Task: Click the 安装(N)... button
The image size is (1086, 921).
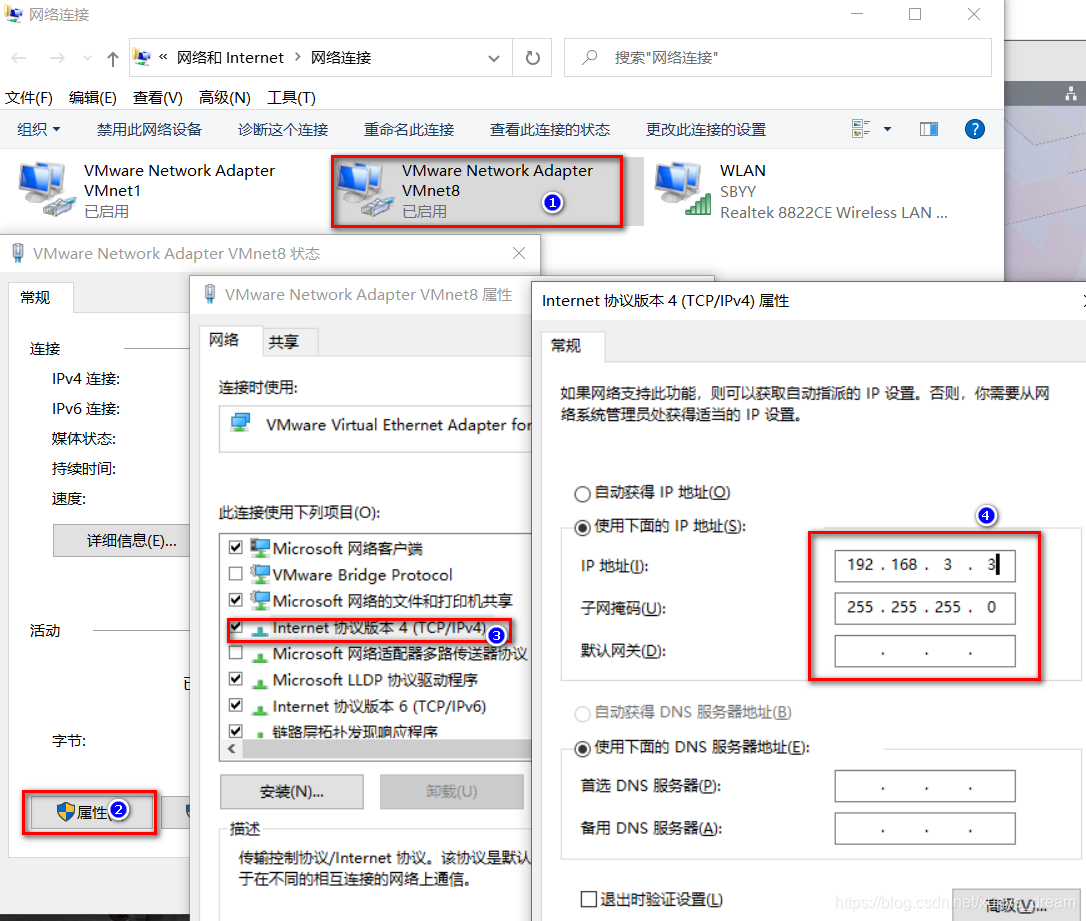Action: (292, 792)
